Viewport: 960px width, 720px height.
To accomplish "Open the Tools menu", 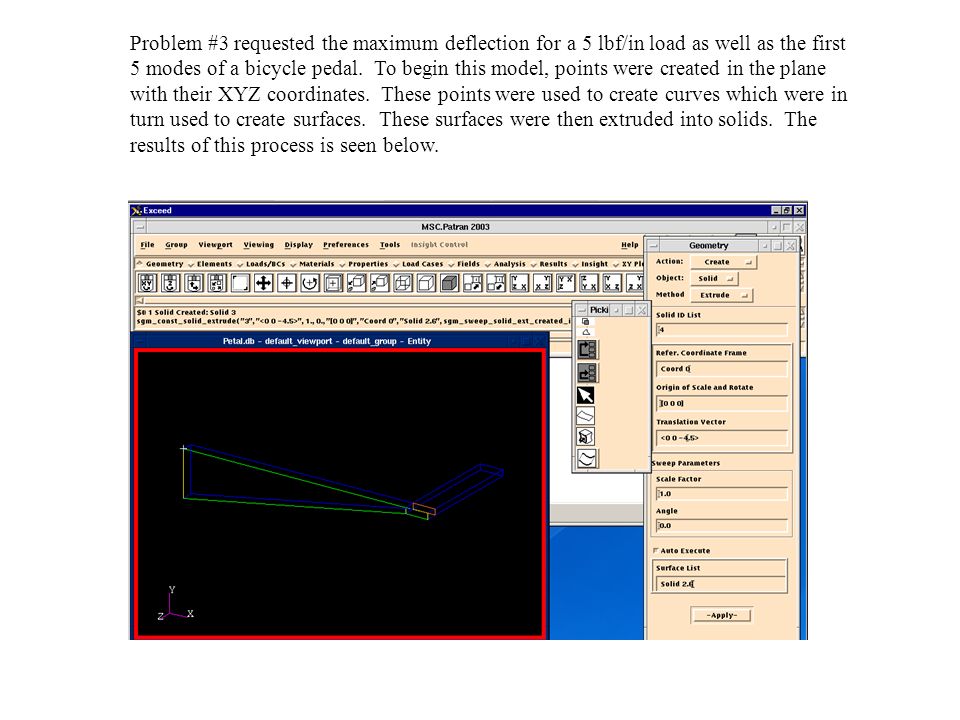I will click(x=389, y=245).
